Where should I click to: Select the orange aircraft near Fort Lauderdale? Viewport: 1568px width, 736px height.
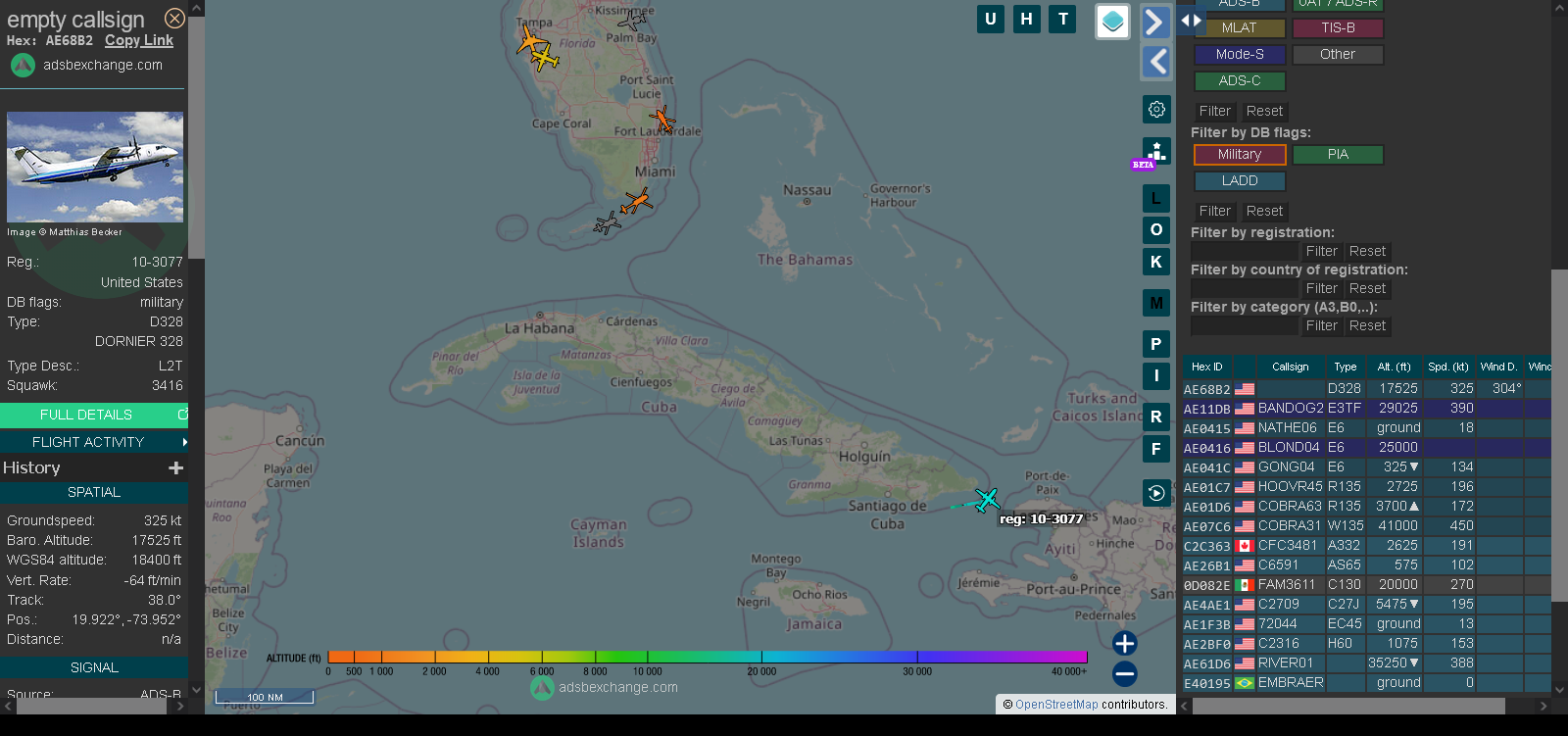[662, 121]
